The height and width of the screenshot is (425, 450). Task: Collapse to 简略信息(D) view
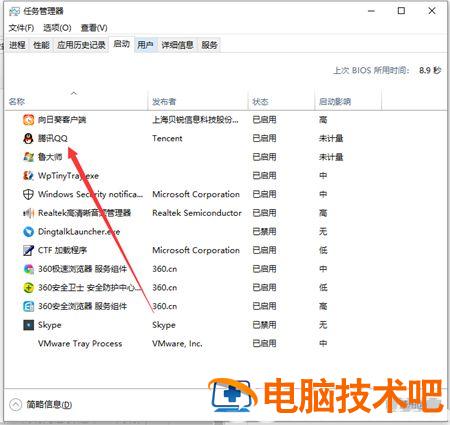tap(41, 405)
